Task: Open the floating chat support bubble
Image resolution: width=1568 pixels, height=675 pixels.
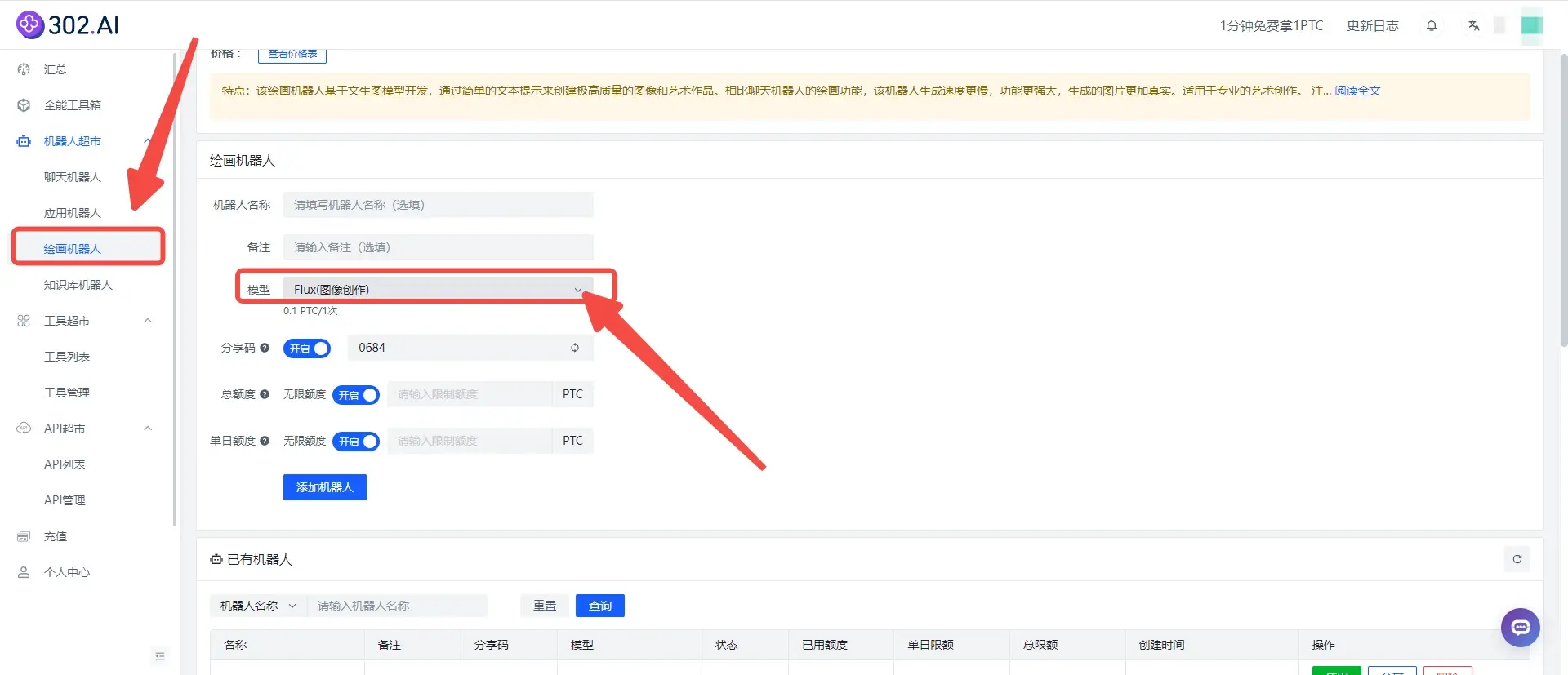Action: 1521,628
